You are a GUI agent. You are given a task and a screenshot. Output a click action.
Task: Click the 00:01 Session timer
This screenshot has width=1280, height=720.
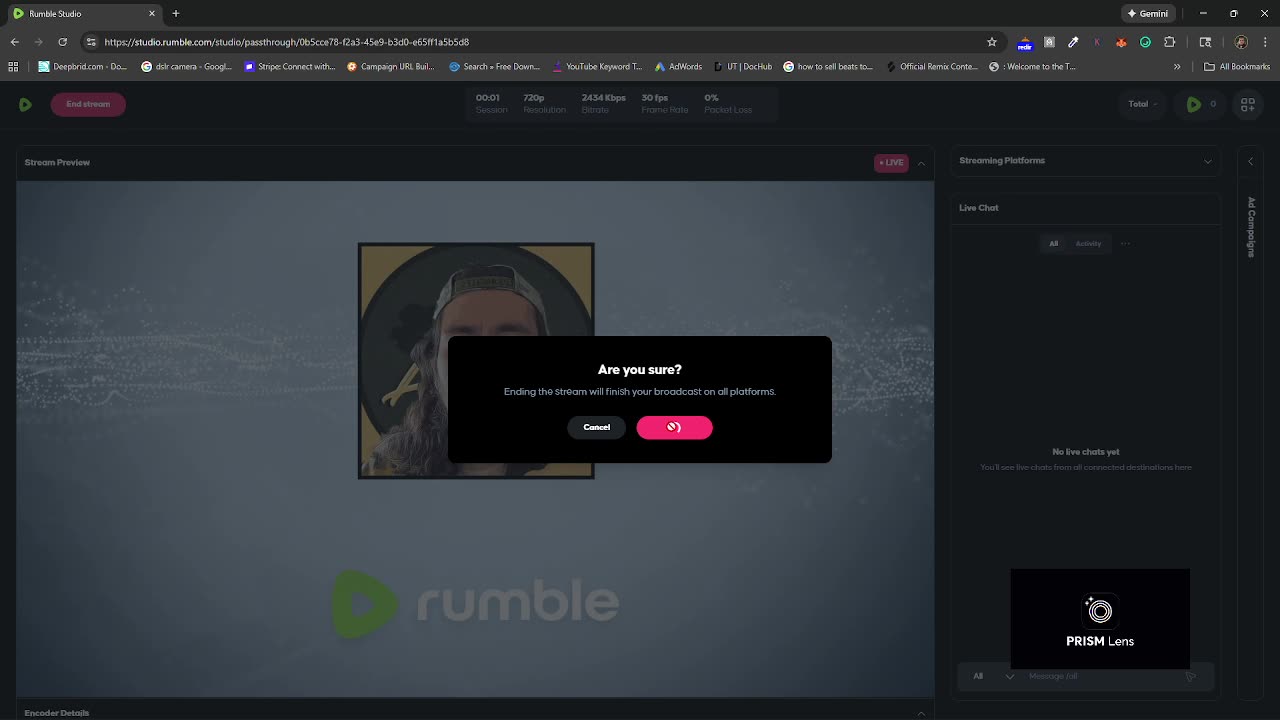click(x=491, y=104)
